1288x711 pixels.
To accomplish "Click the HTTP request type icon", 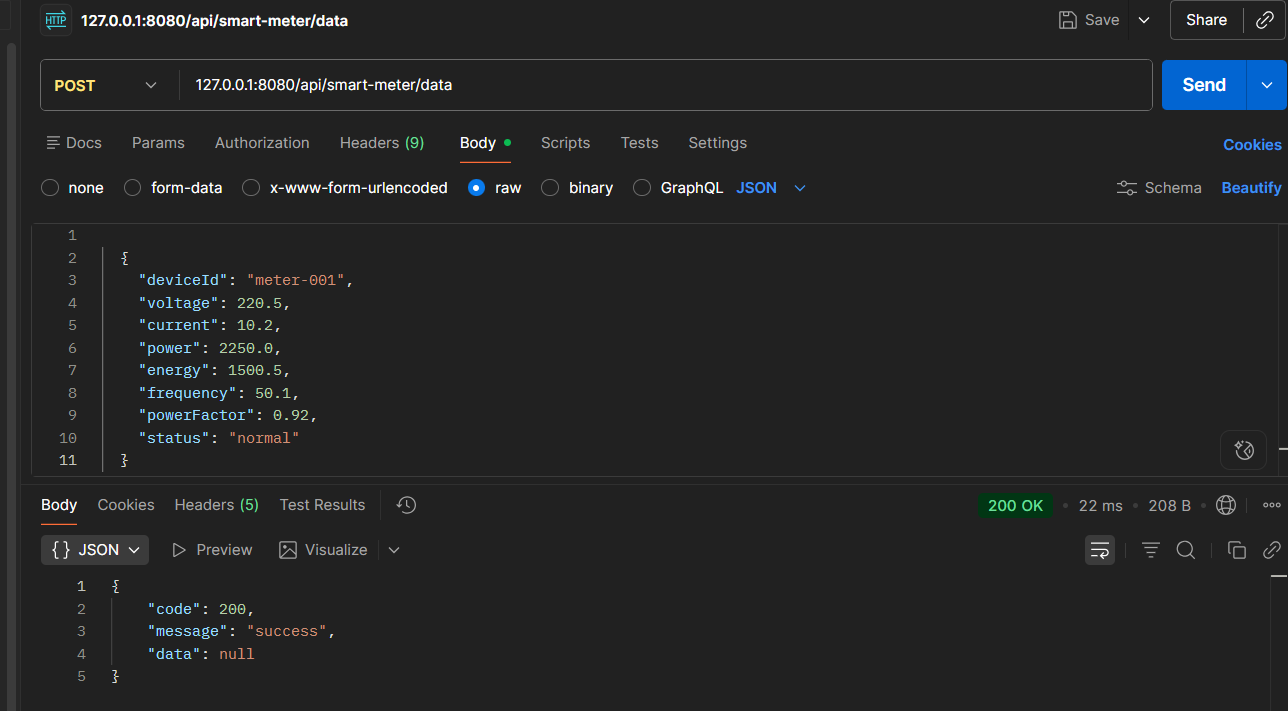I will click(x=55, y=20).
